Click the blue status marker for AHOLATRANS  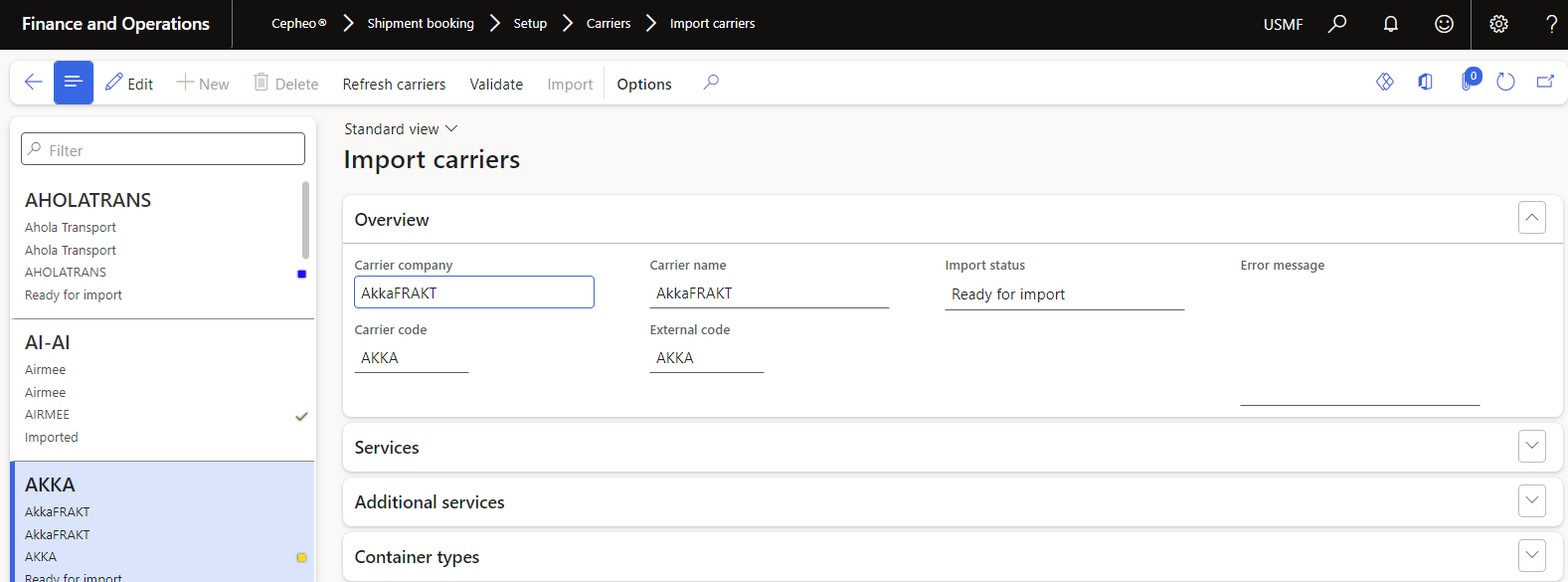click(301, 274)
